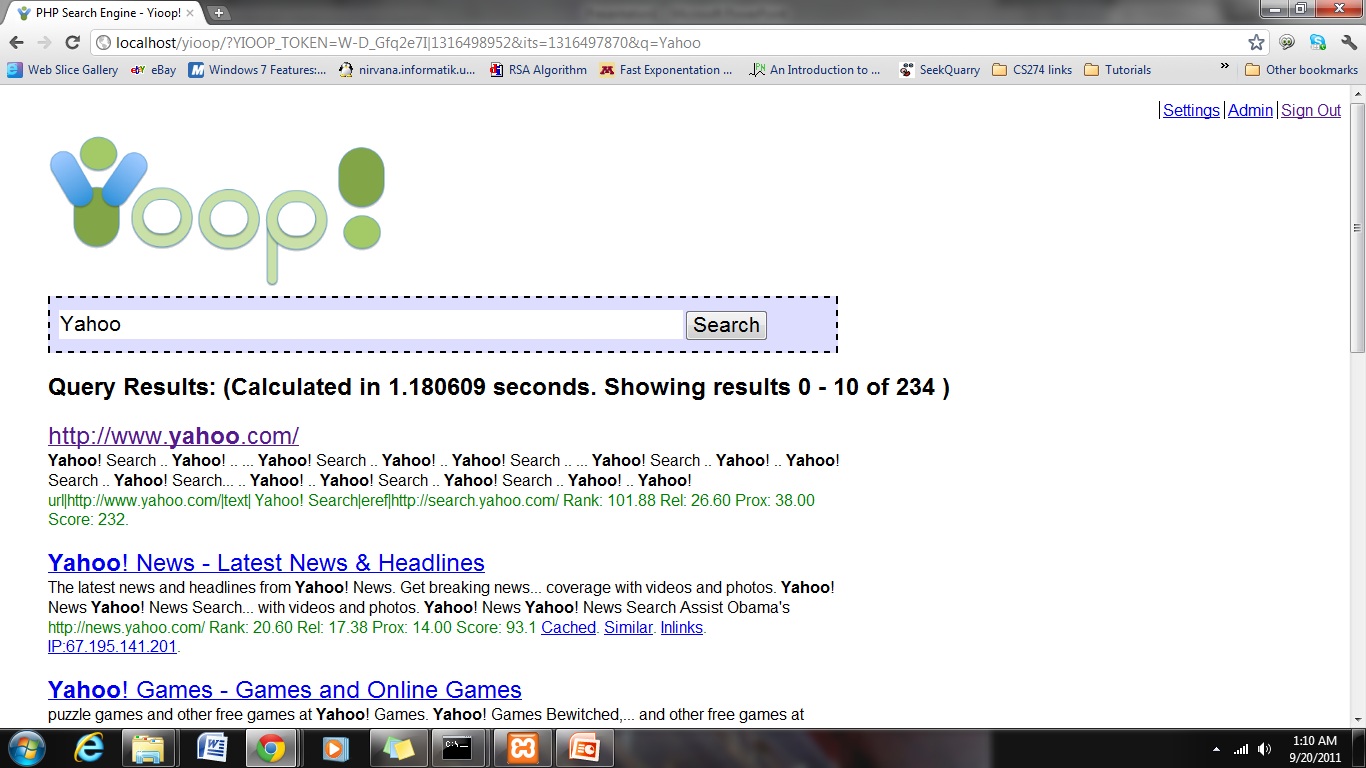Switch to PowerPoint in taskbar
The width and height of the screenshot is (1366, 768).
583,748
